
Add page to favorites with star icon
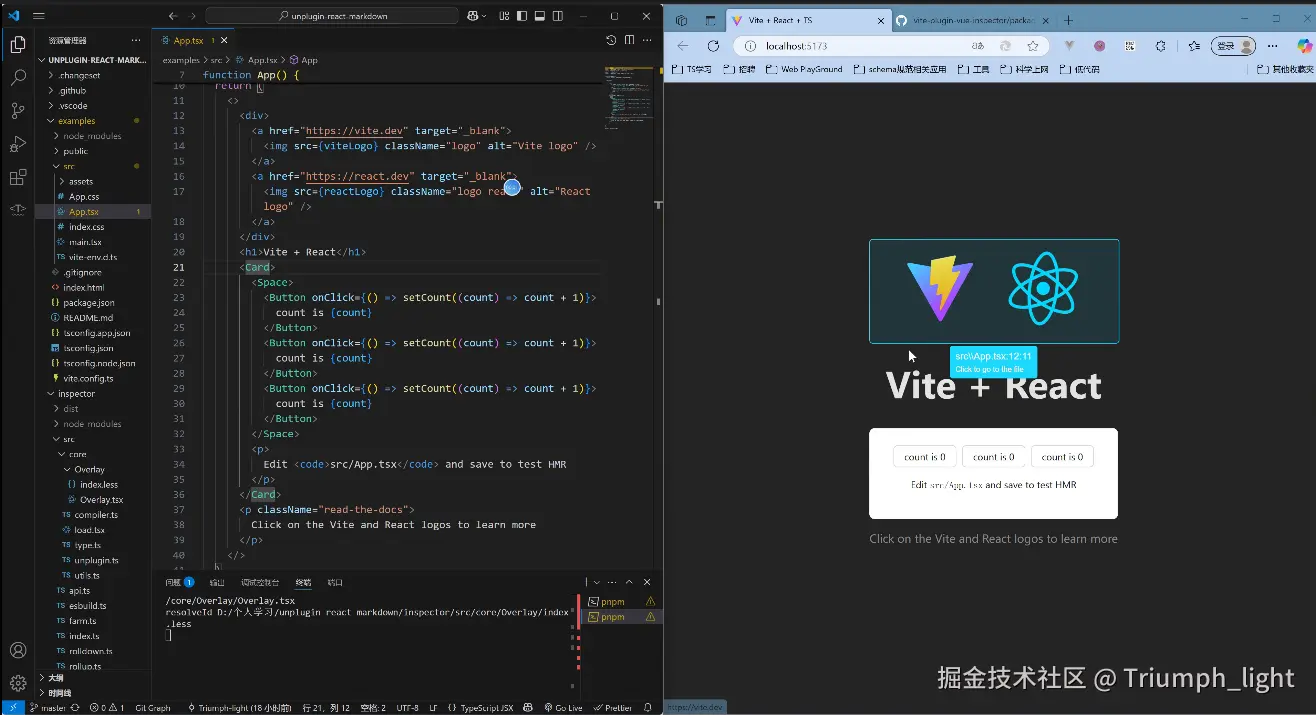pyautogui.click(x=1033, y=46)
